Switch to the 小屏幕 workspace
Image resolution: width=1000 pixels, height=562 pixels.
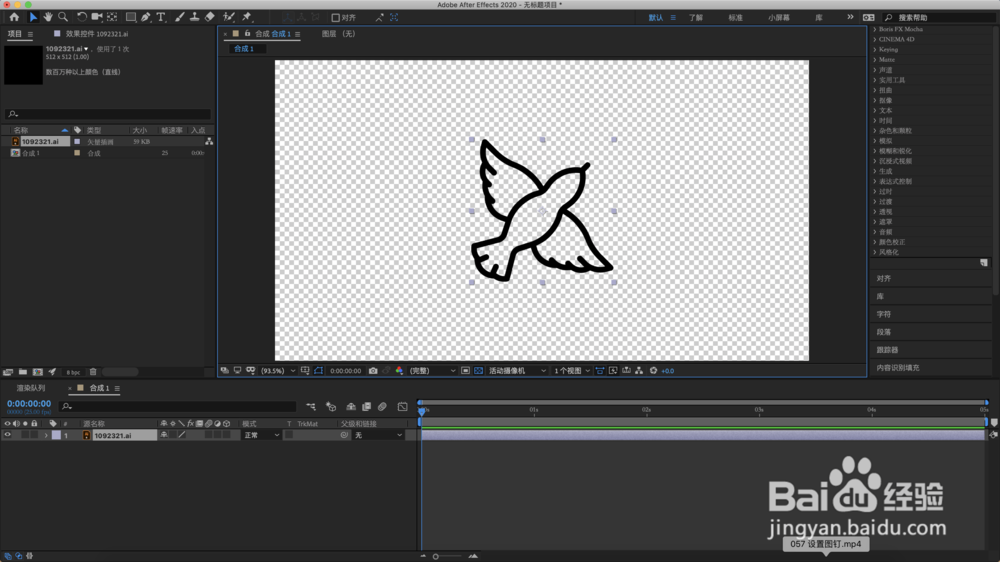click(x=779, y=18)
